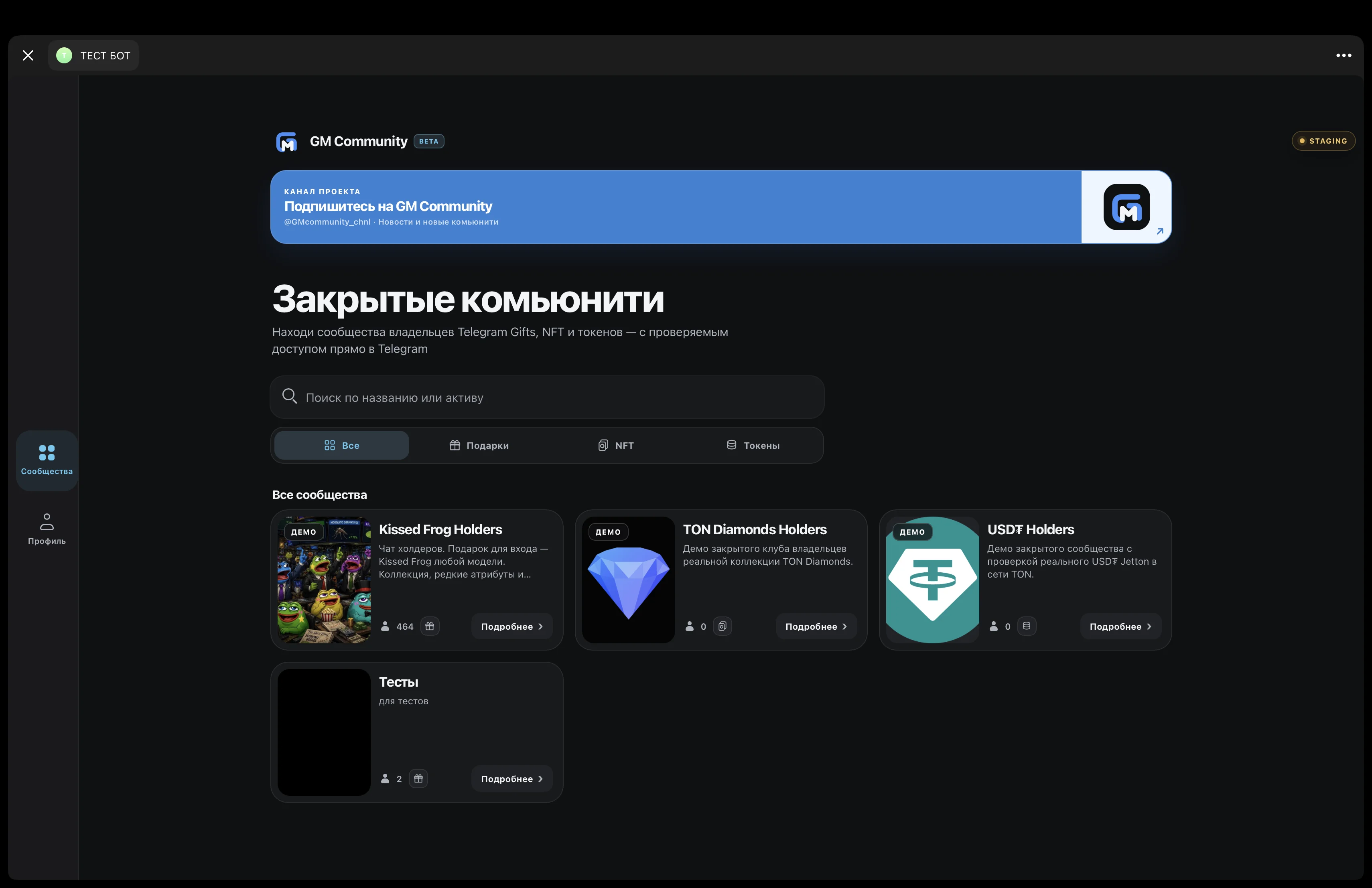
Task: Open 'Подробнее' for Kissed Frog Holders
Action: (x=512, y=626)
